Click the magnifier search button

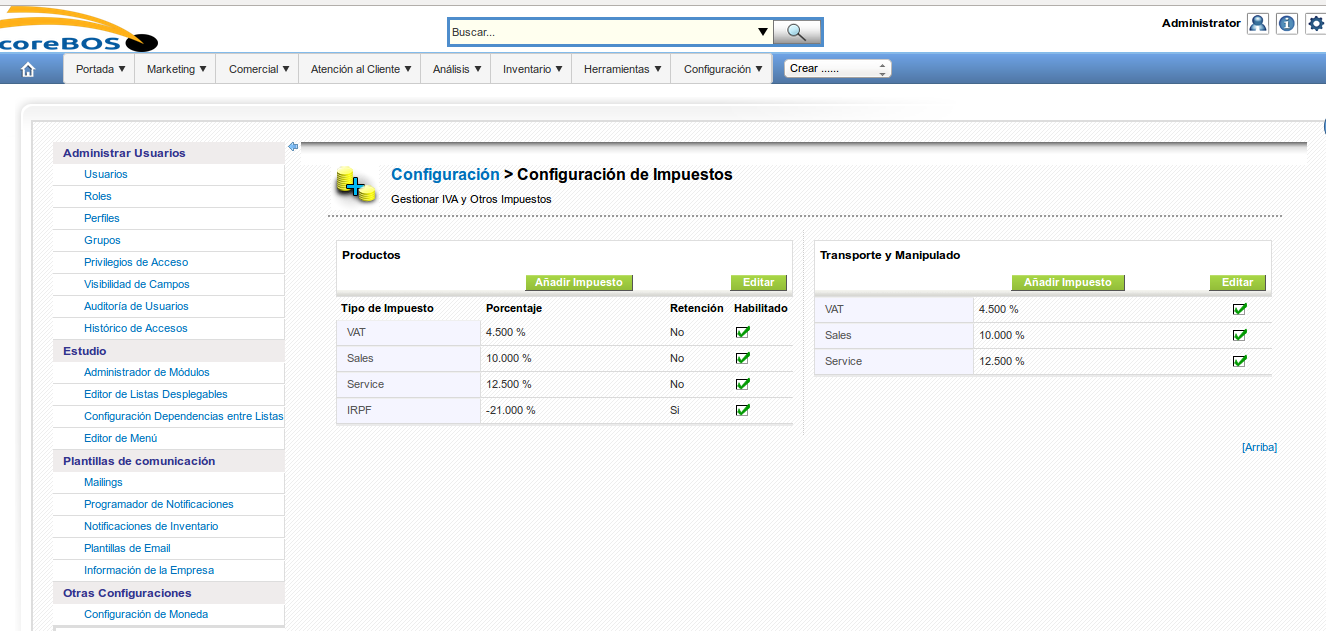click(796, 32)
